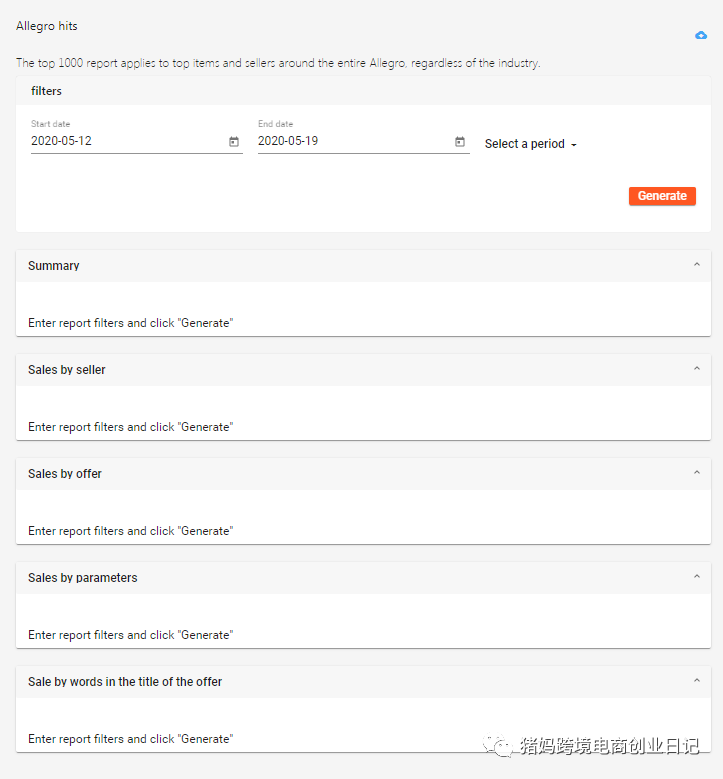The width and height of the screenshot is (723, 779).
Task: Collapse the Sale by words in title chevron
Action: (x=697, y=680)
